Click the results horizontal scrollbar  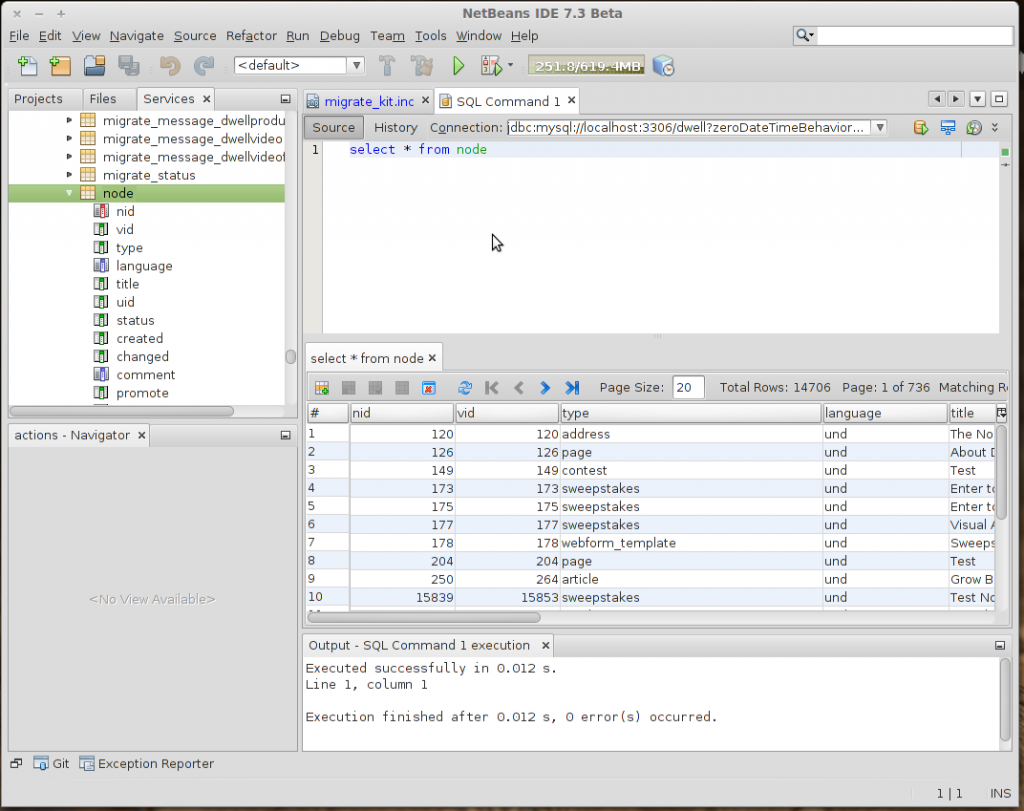[x=424, y=616]
